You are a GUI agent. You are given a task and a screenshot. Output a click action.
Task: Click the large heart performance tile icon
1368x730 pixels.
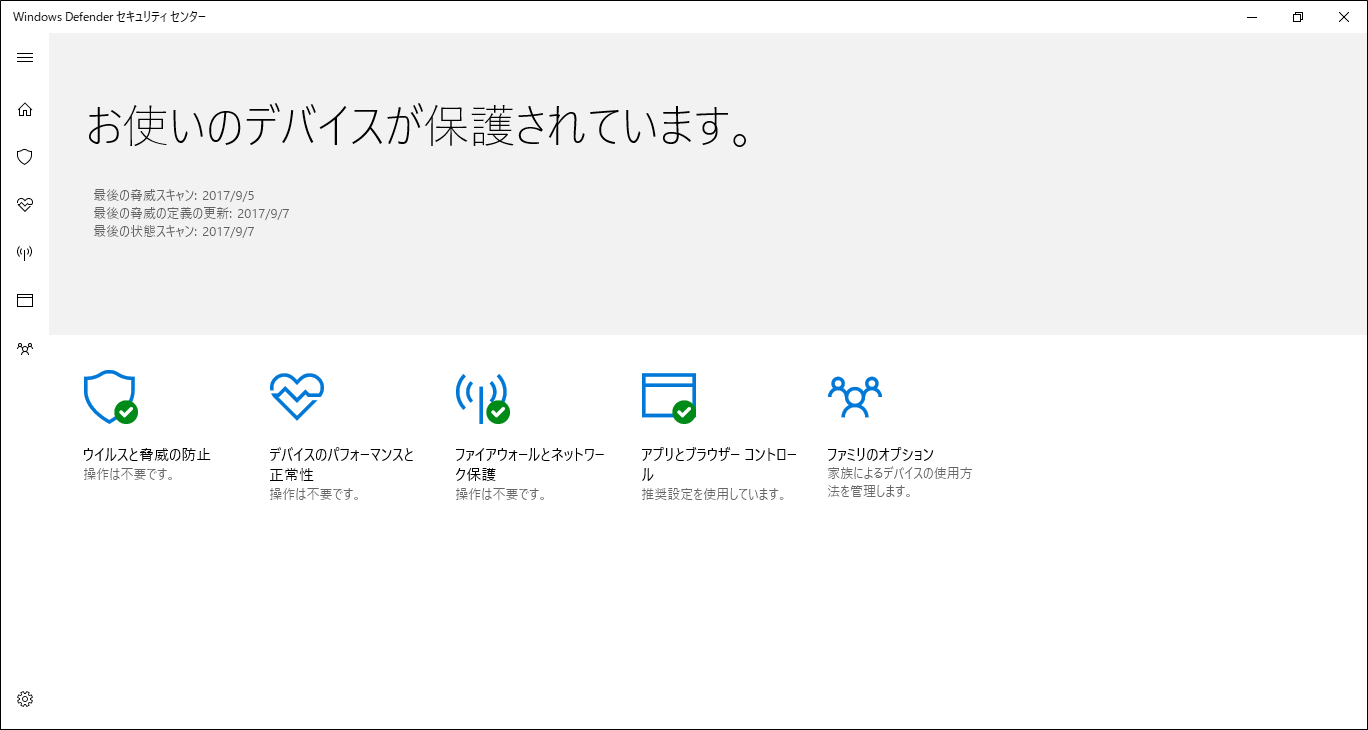[296, 397]
